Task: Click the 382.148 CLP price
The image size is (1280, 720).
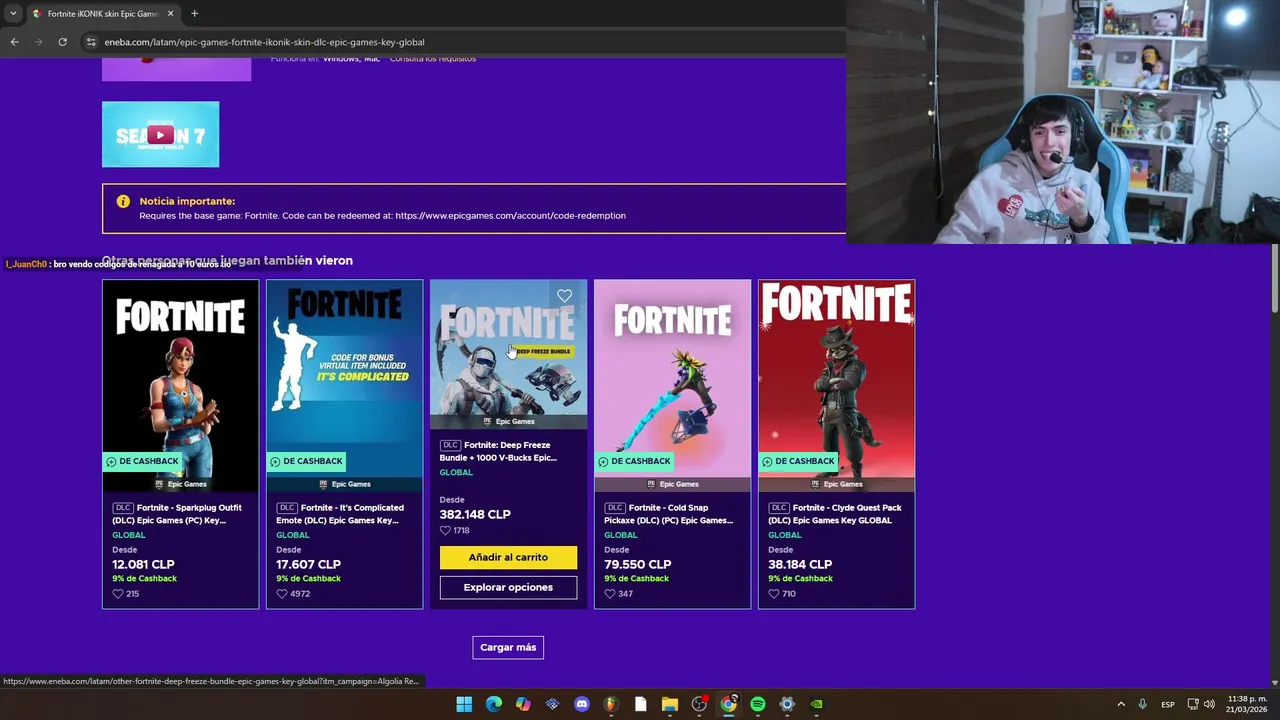Action: click(x=475, y=514)
